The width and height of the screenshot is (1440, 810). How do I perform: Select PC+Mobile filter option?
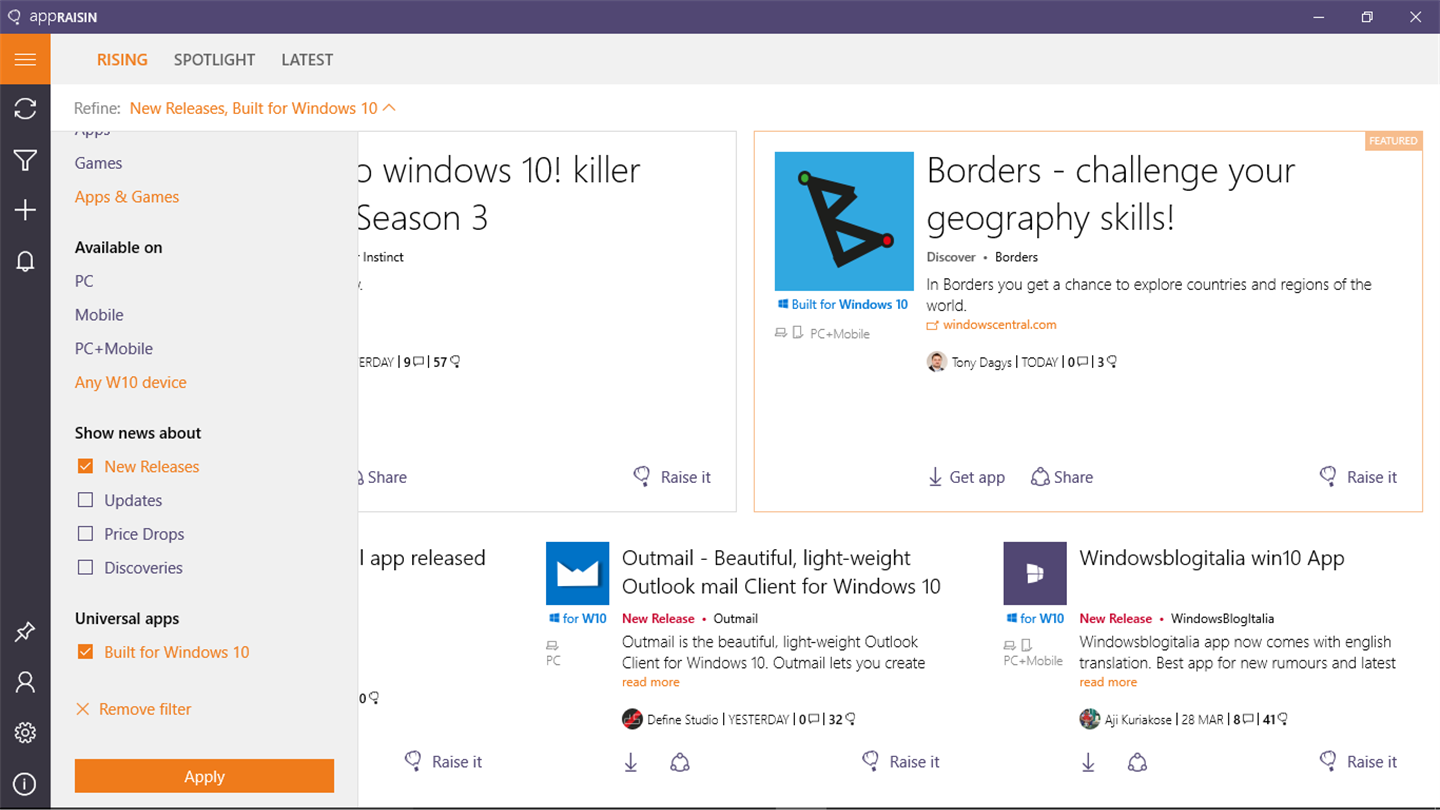tap(114, 349)
